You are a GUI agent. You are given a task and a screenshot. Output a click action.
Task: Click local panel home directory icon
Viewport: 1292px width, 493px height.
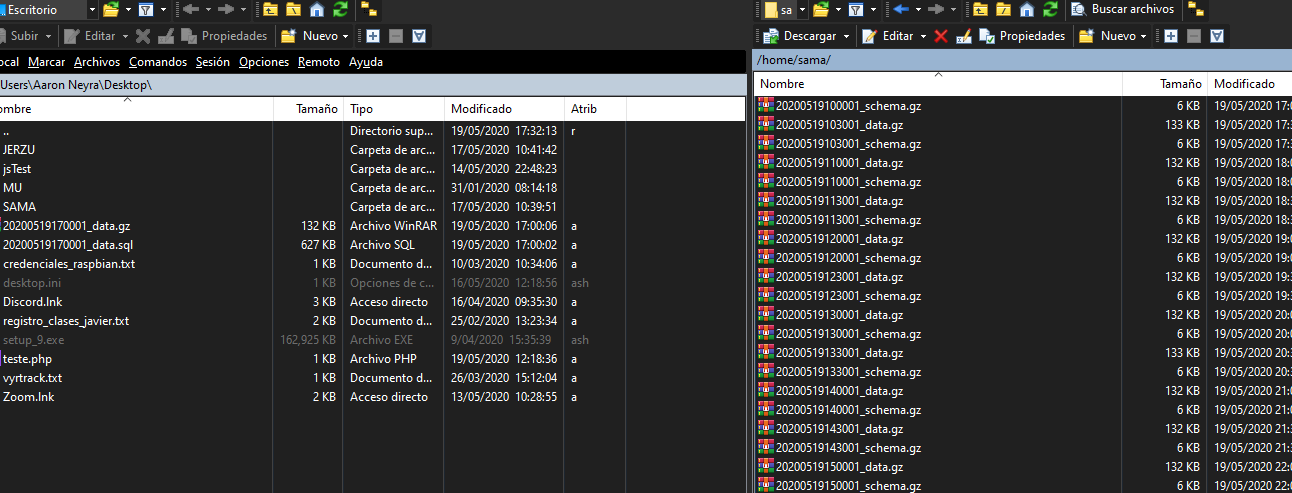[x=317, y=10]
